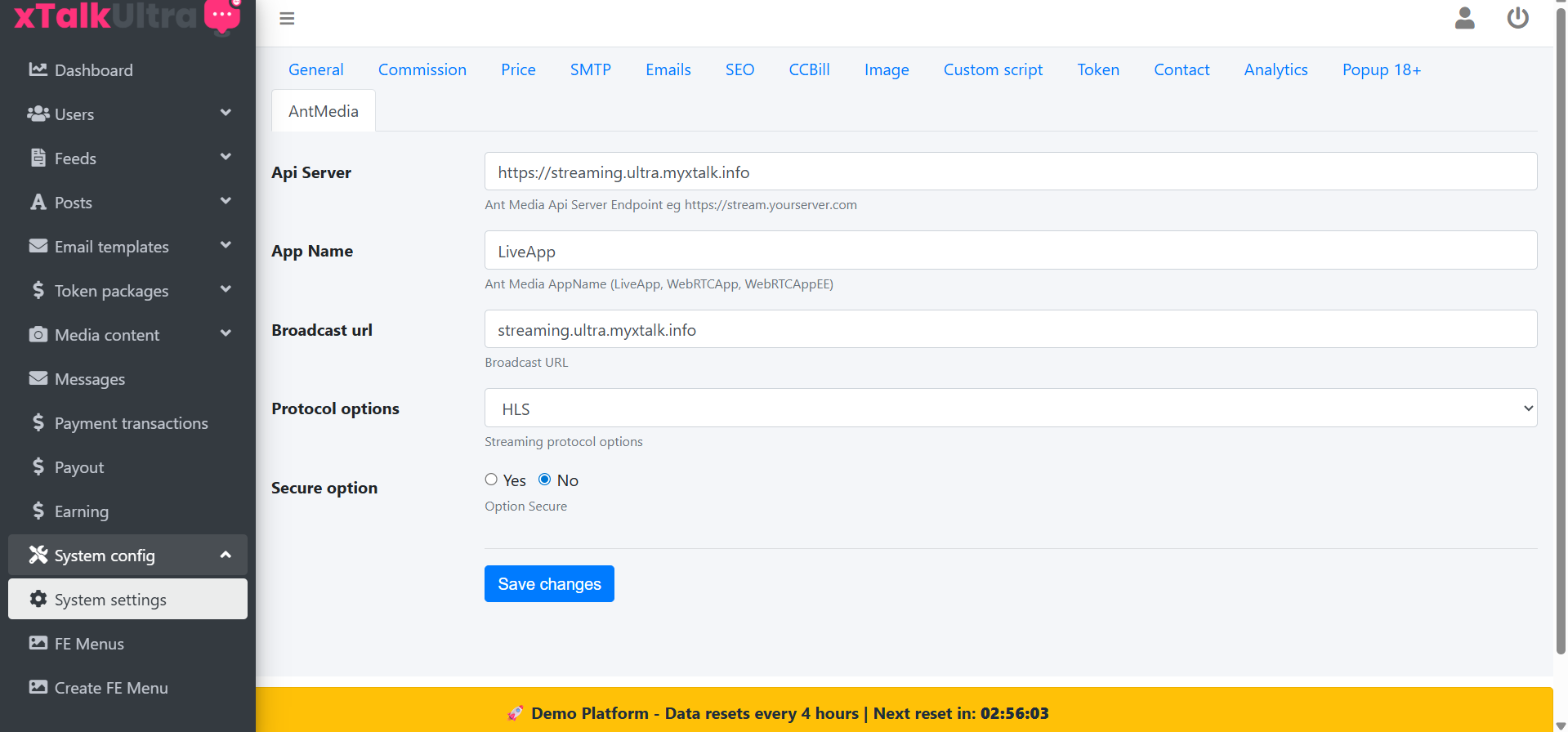The width and height of the screenshot is (1568, 732).
Task: Click the page vertical scrollbar
Action: tap(1560, 327)
